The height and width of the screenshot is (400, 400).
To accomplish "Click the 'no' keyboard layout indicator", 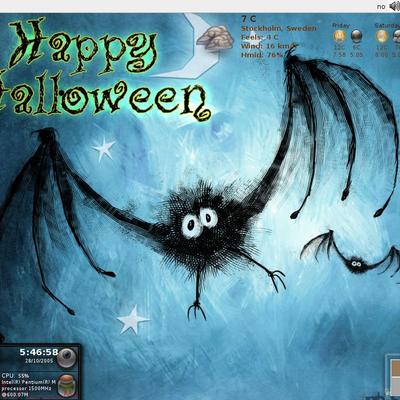I will [x=381, y=7].
